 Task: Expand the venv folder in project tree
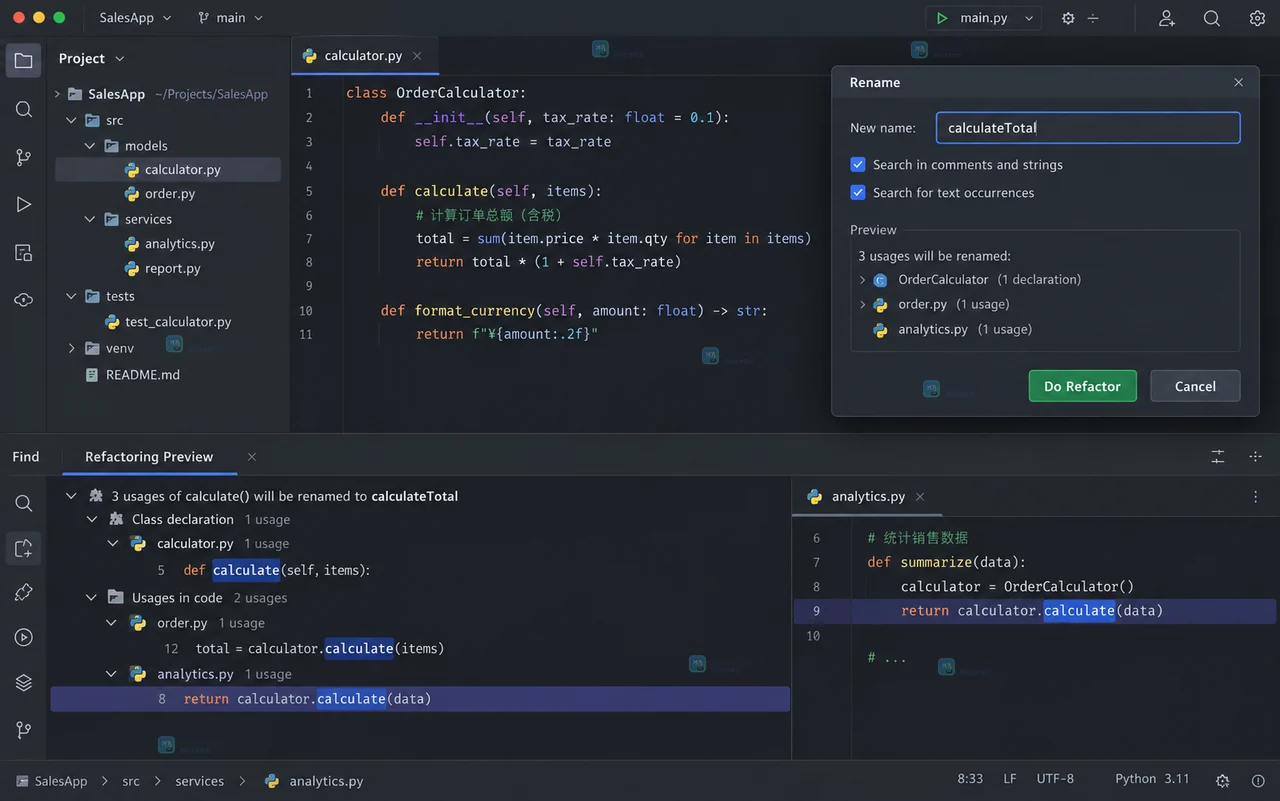(x=71, y=348)
